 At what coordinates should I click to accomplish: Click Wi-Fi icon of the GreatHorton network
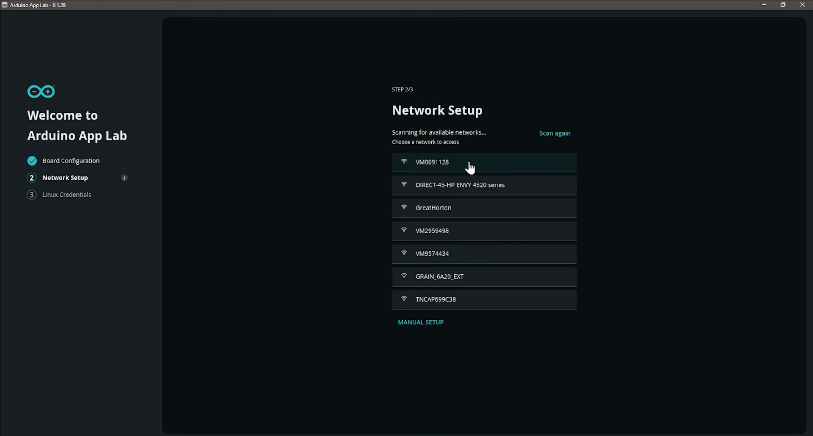(x=404, y=207)
